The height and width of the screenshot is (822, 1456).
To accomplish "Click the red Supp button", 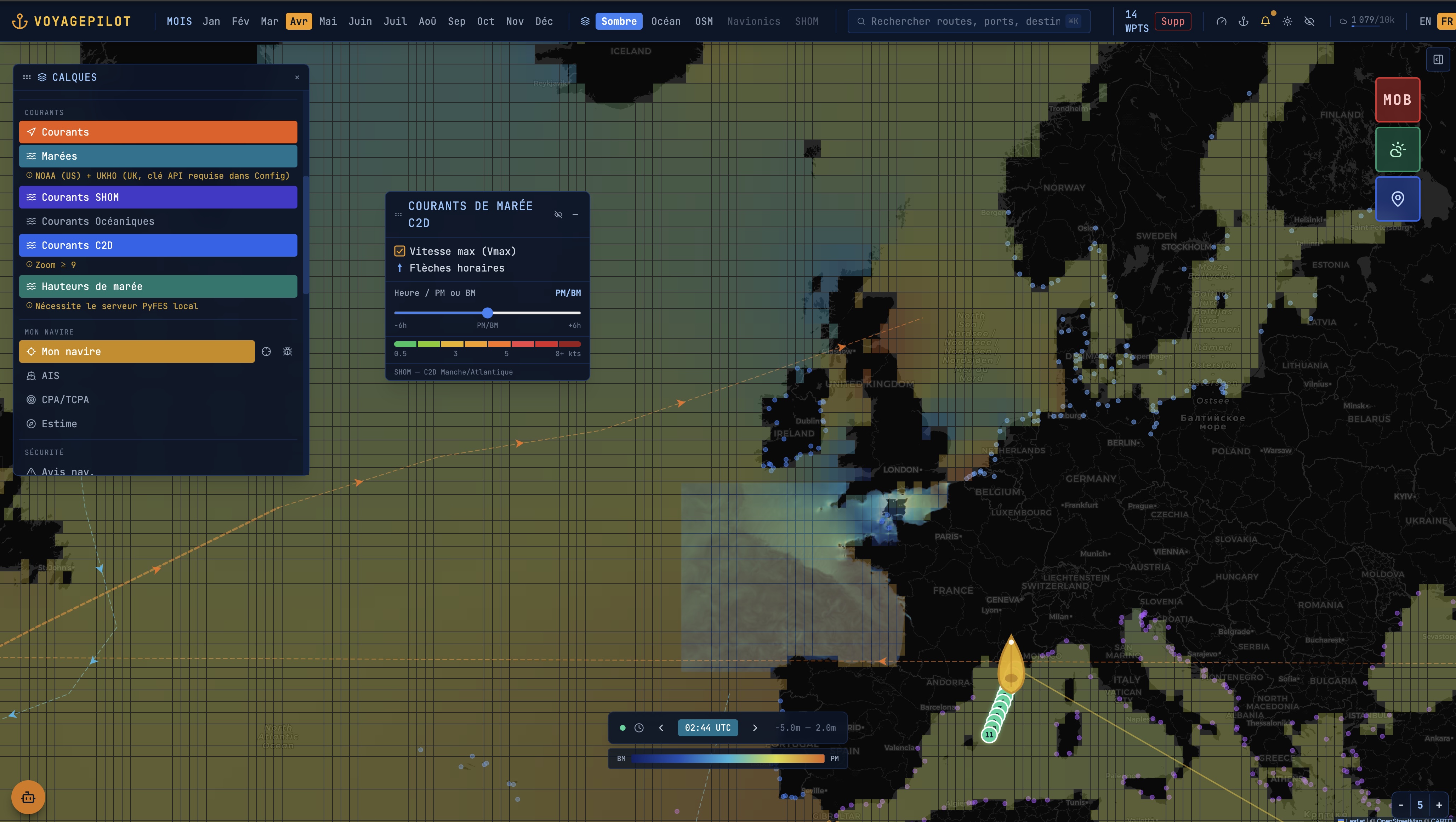I will click(1172, 22).
